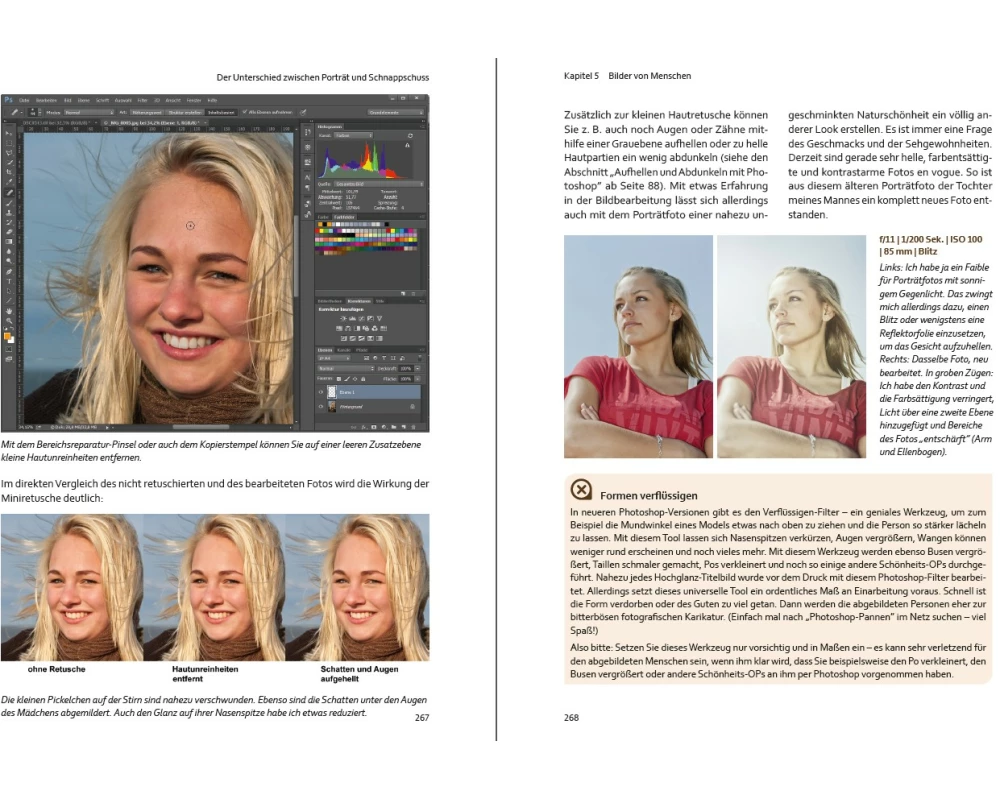The width and height of the screenshot is (1000, 800).
Task: Hide the Ebene 1 layer eye icon
Action: pyautogui.click(x=322, y=393)
